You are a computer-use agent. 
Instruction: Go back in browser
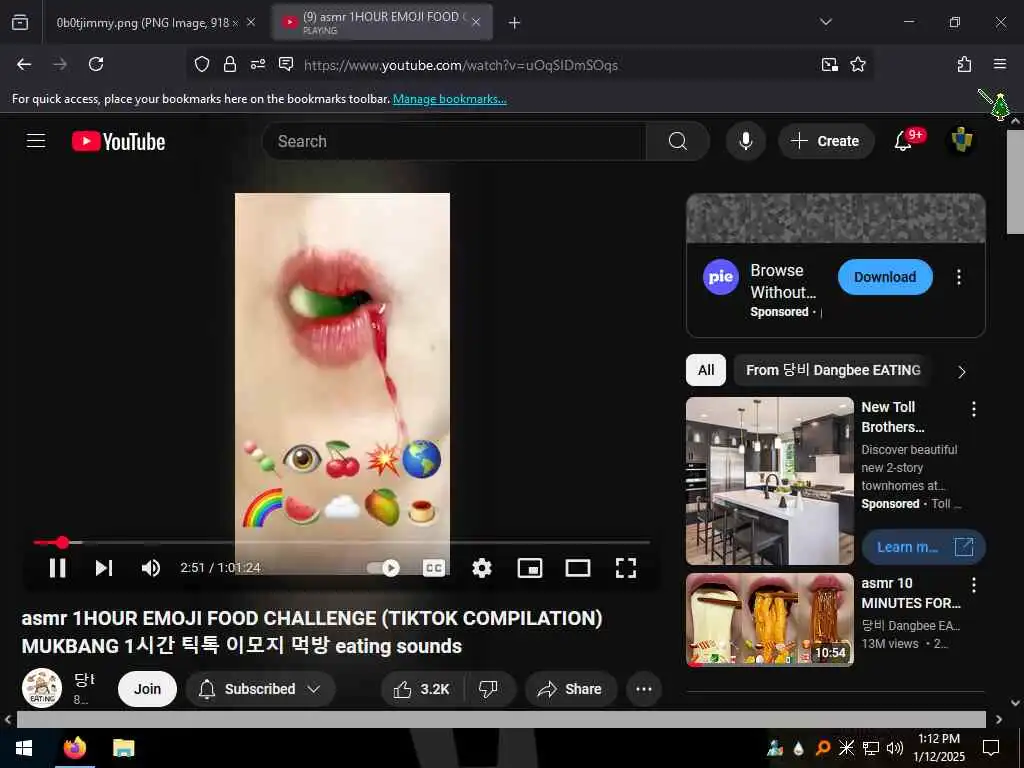[24, 64]
